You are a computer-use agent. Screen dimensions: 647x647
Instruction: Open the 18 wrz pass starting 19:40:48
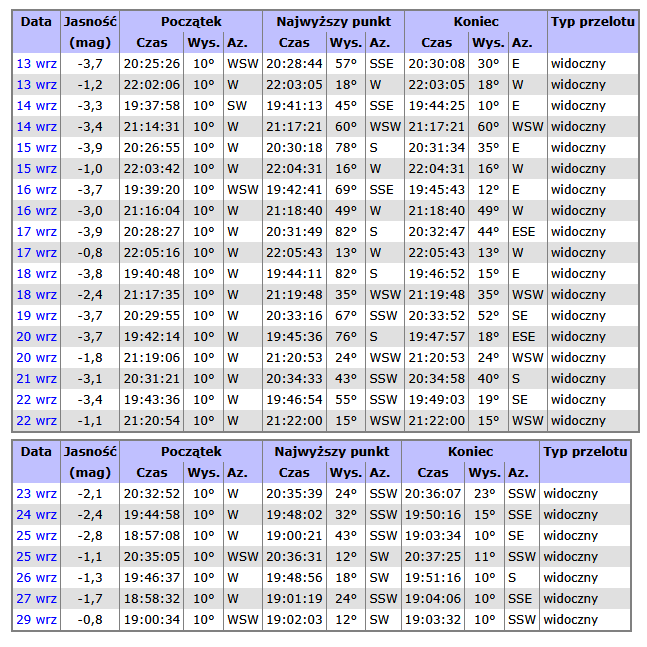click(36, 274)
